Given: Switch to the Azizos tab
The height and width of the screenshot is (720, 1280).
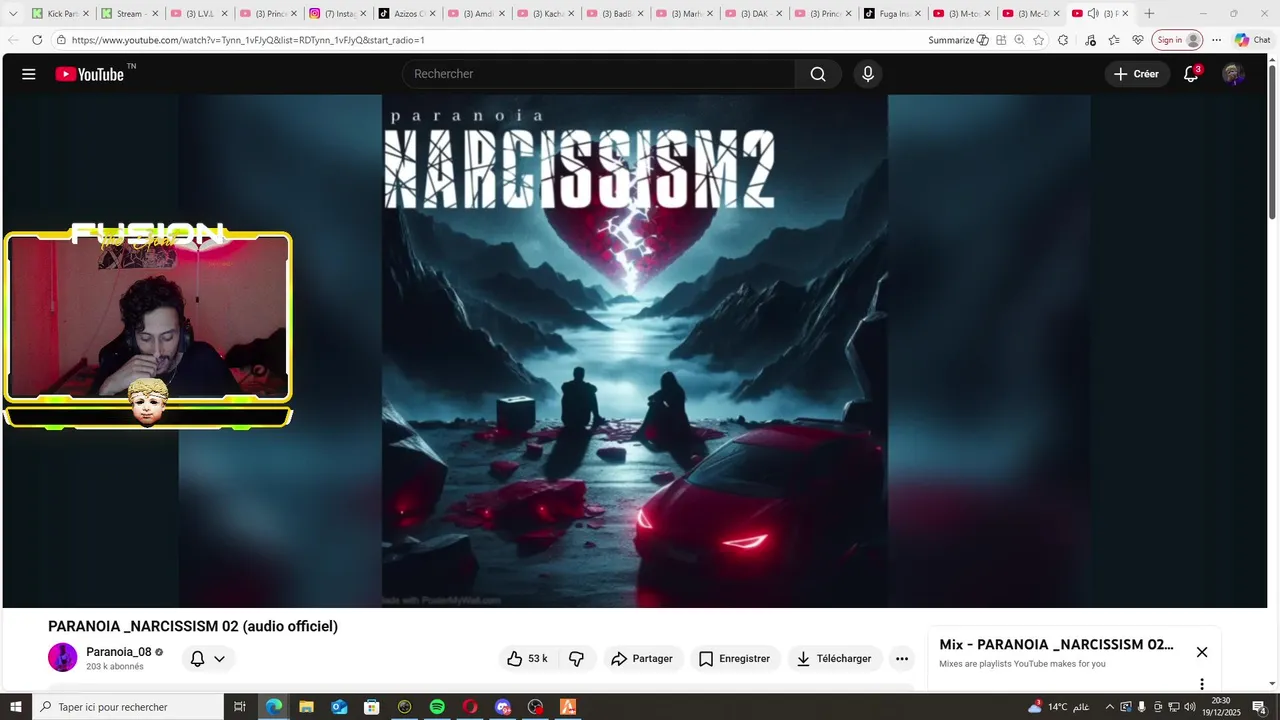Looking at the screenshot, I should (404, 14).
